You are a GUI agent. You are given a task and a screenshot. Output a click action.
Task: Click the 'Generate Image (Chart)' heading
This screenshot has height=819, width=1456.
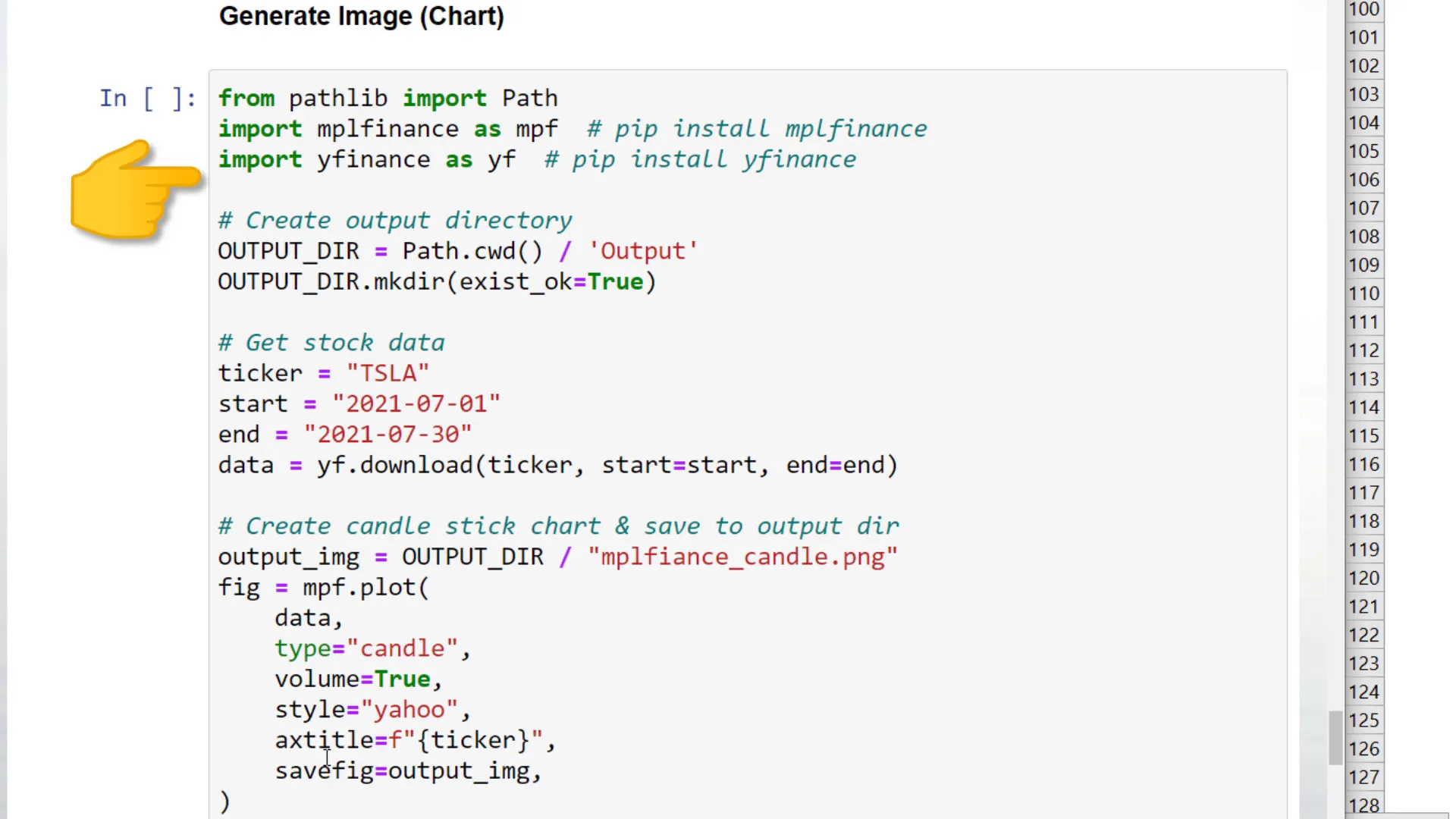(x=362, y=17)
